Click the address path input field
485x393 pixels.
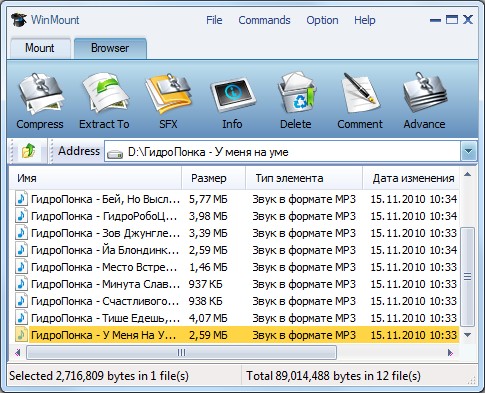pos(283,152)
